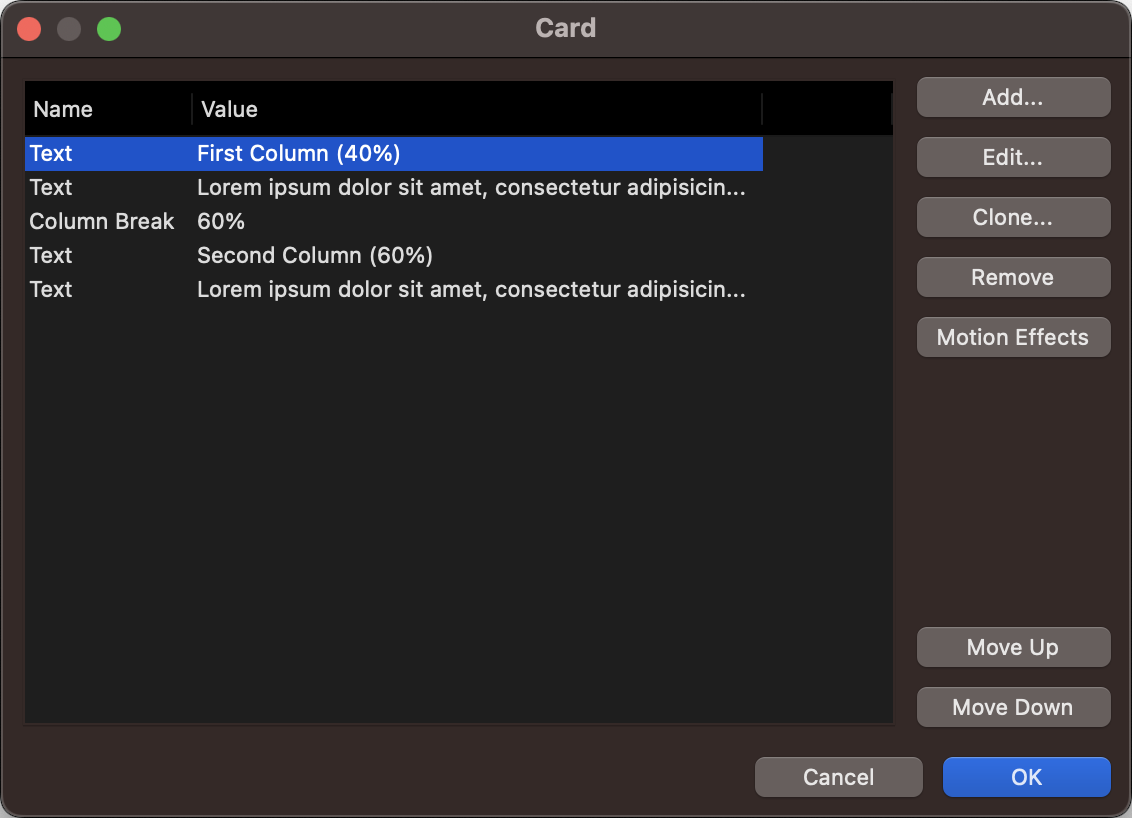Click the Add... button

[1013, 97]
